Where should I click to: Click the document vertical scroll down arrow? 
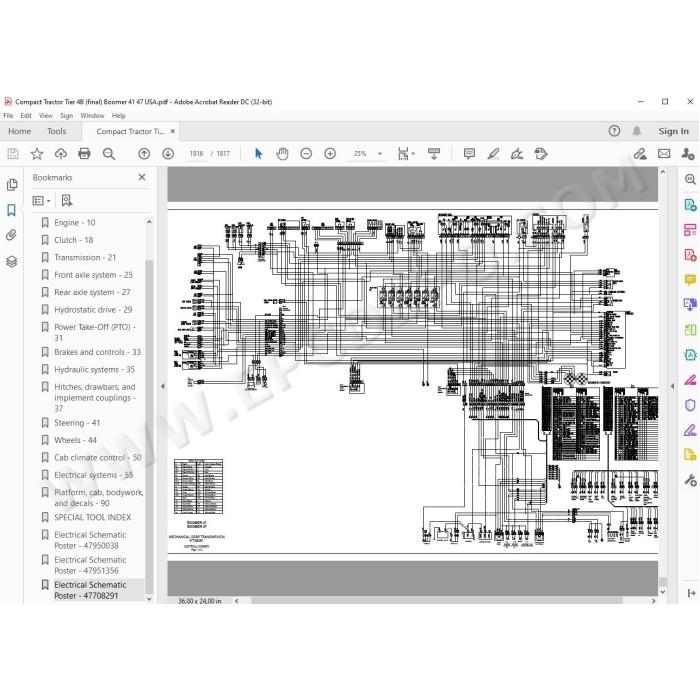663,592
